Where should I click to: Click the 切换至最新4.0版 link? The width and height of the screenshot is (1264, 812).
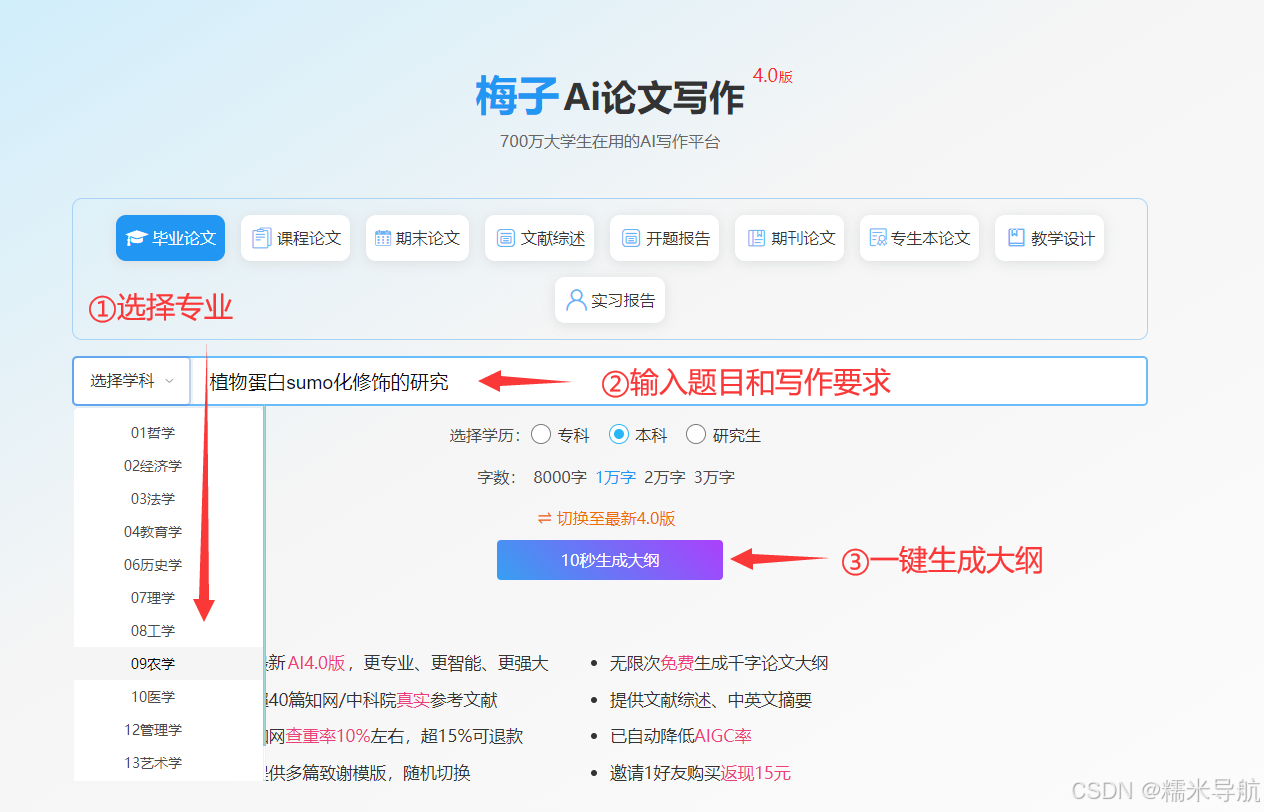pos(616,518)
